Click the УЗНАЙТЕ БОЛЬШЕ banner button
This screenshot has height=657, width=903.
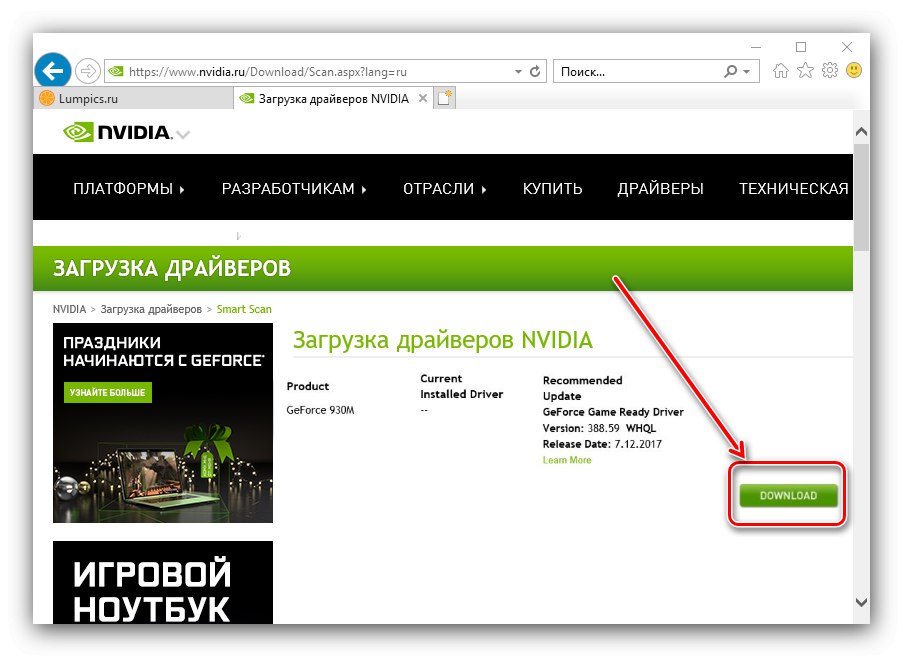[x=108, y=393]
